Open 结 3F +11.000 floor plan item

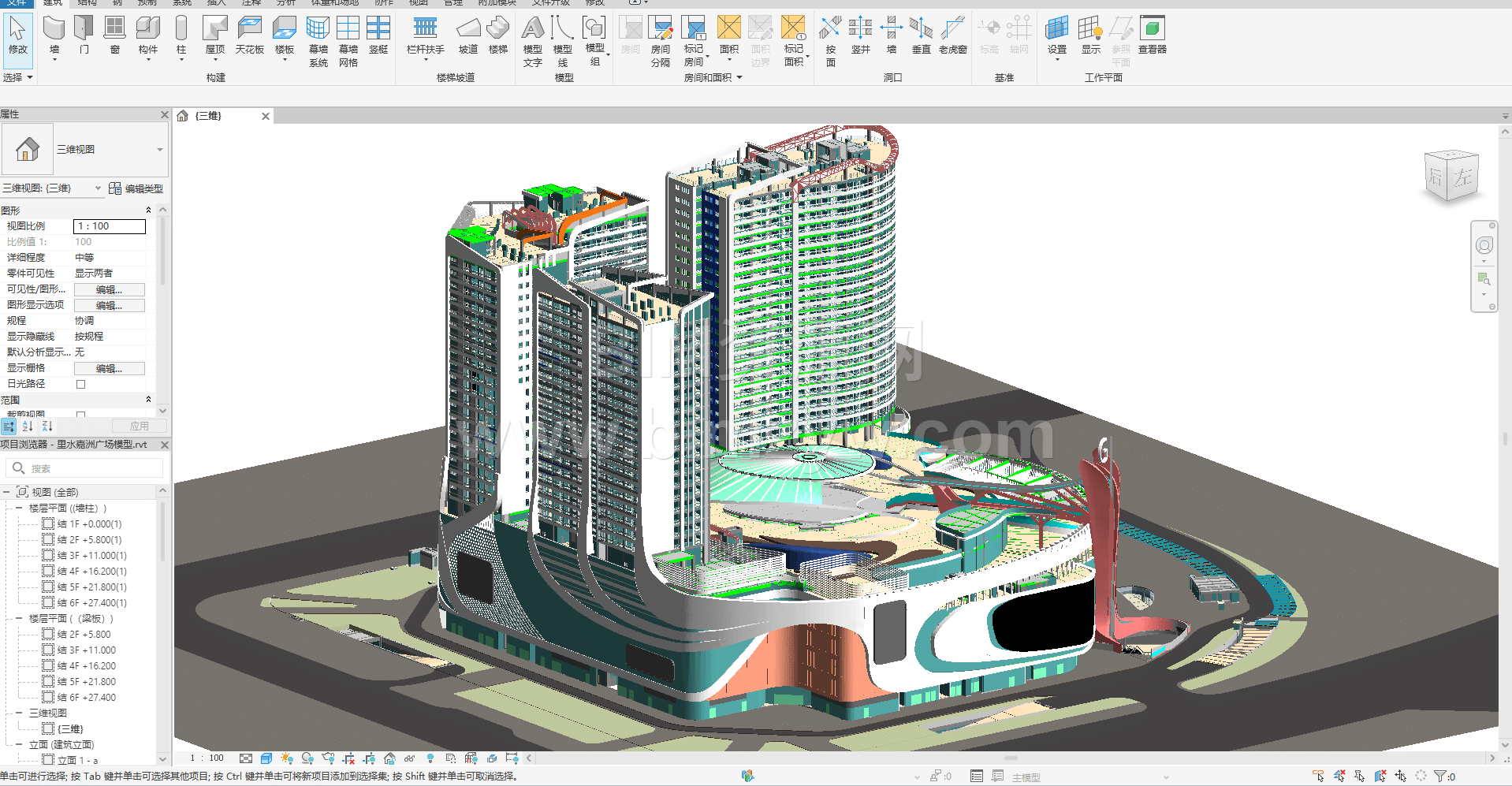86,650
